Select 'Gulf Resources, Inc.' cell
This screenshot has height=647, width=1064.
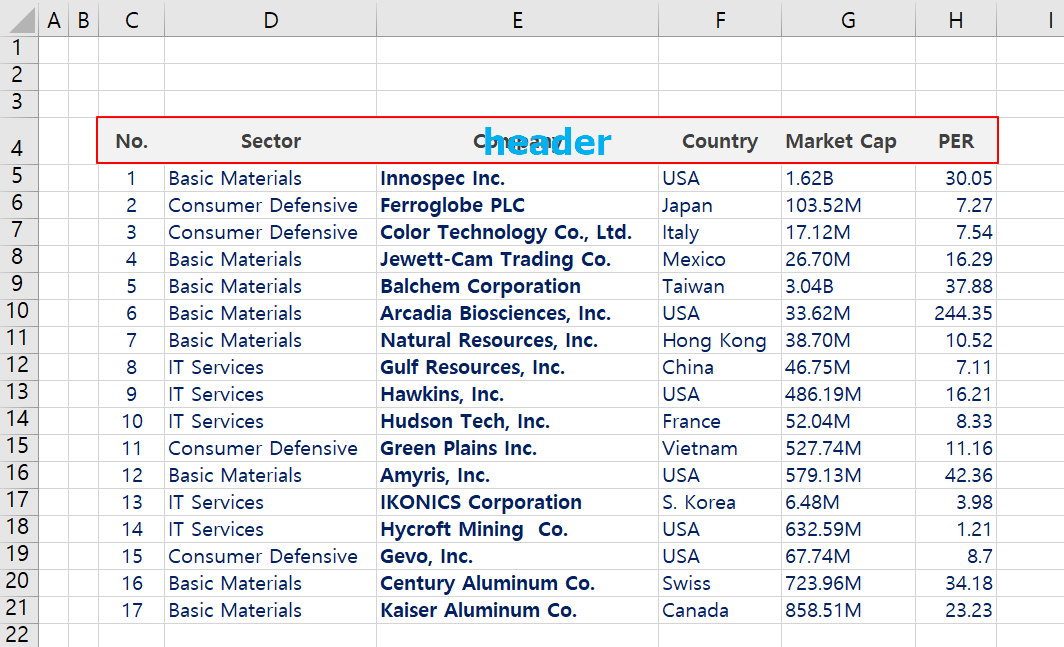517,367
